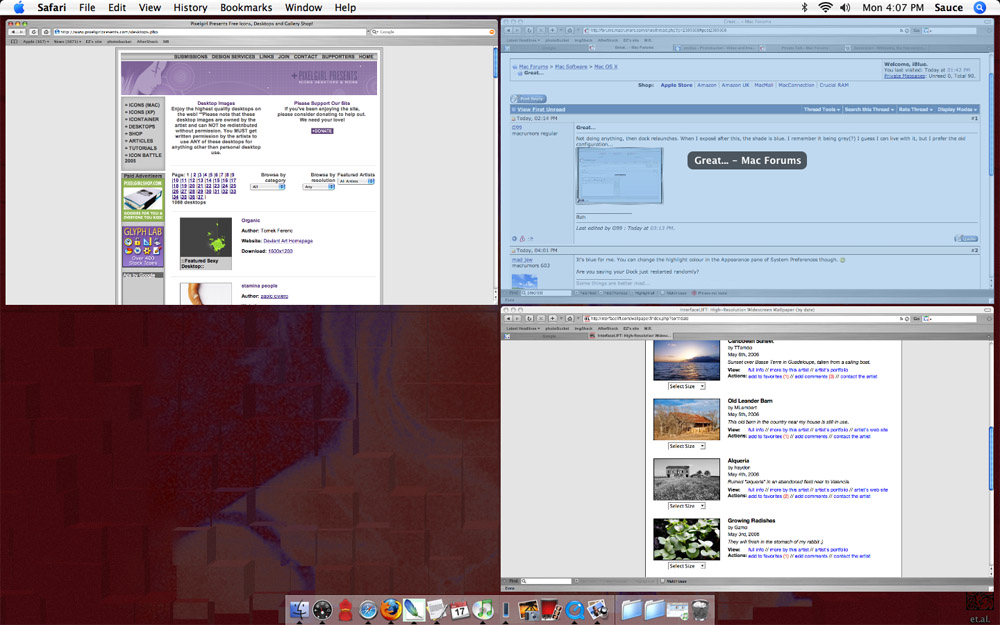This screenshot has height=625, width=1000.
Task: Launch iTunes from the Dock
Action: click(483, 610)
